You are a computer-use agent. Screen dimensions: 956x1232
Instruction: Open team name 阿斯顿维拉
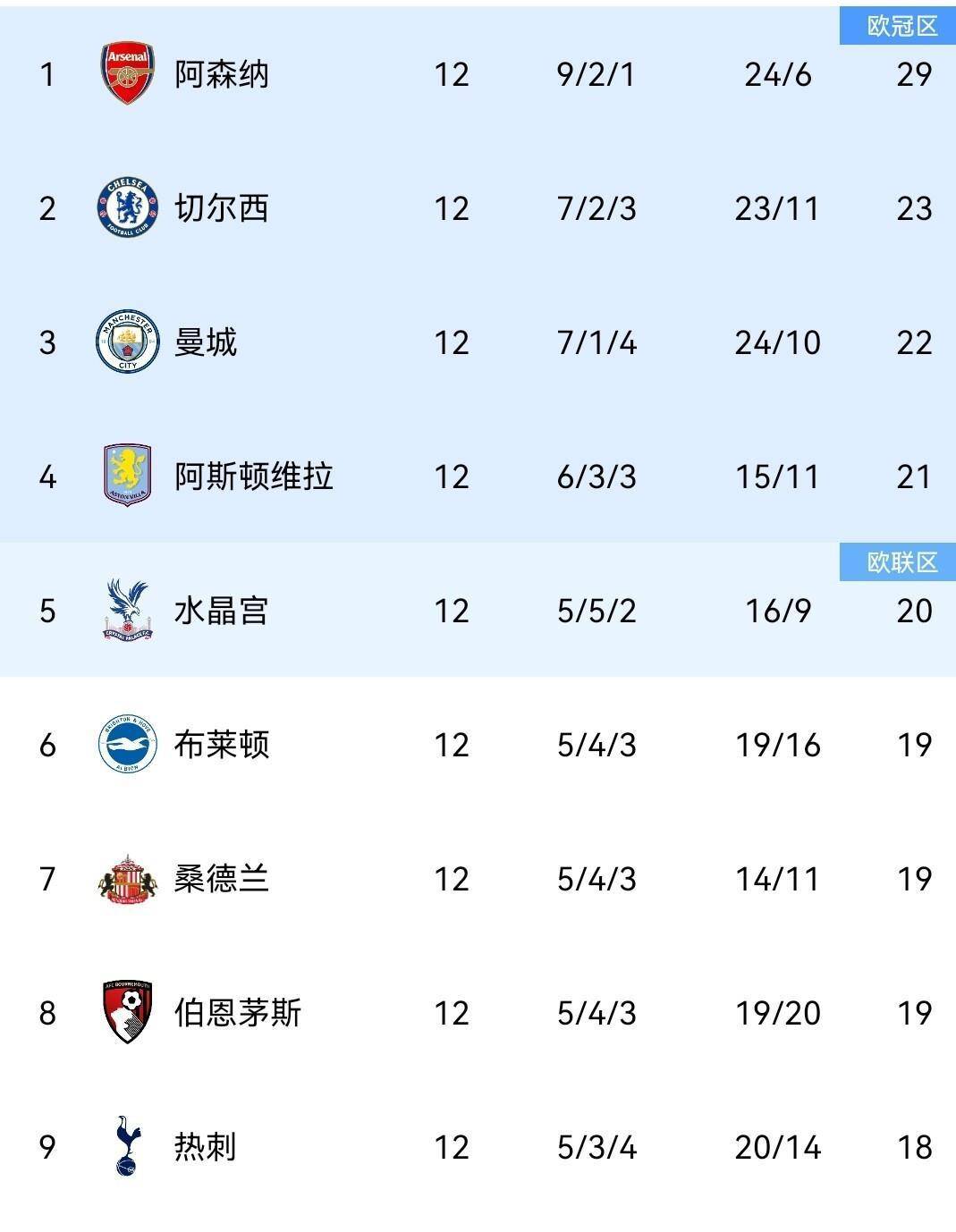(x=253, y=477)
